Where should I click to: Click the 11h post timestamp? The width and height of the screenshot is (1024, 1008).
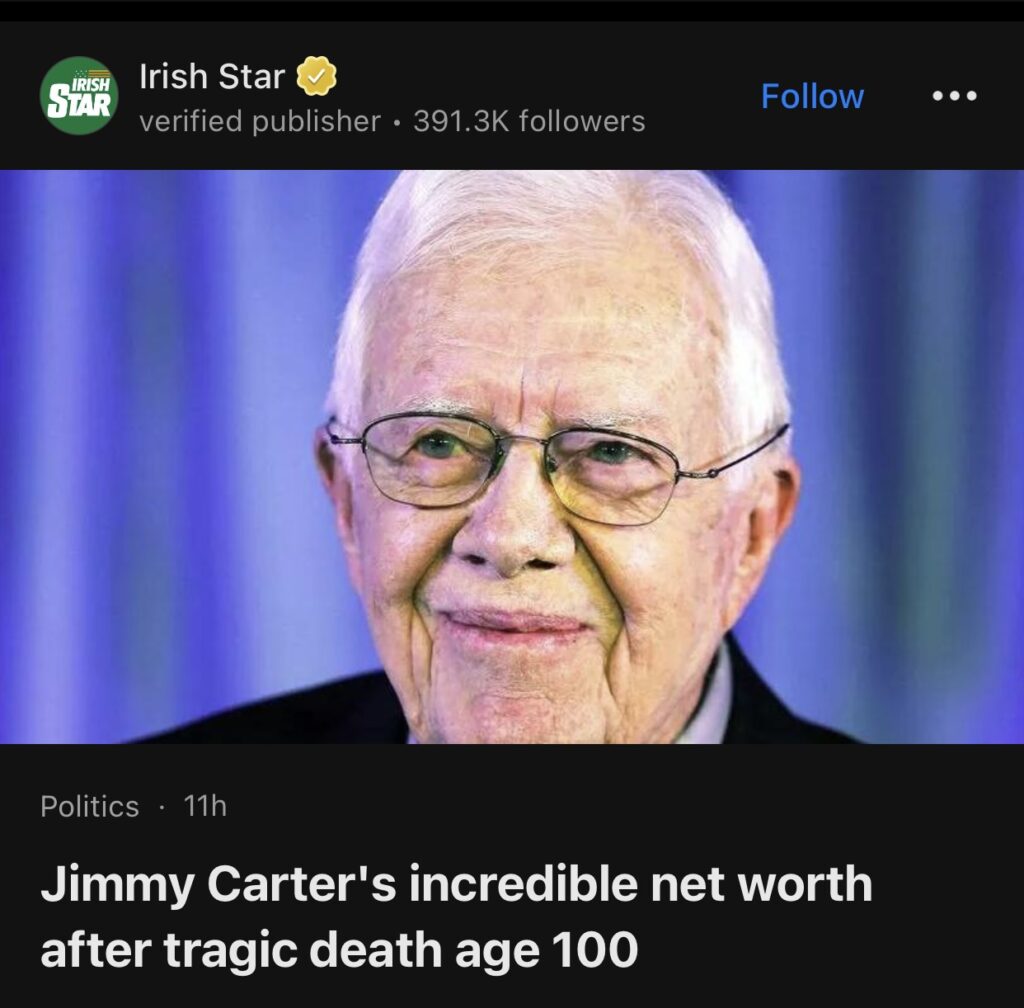(x=205, y=806)
